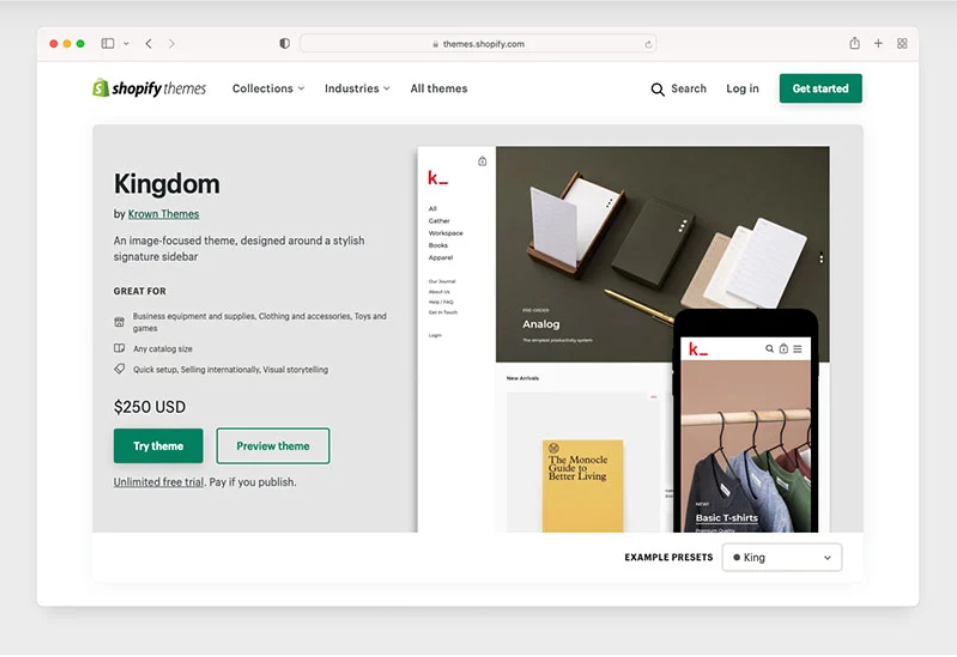Image resolution: width=957 pixels, height=657 pixels.
Task: Open the mobile preview hamburger menu
Action: pos(798,349)
